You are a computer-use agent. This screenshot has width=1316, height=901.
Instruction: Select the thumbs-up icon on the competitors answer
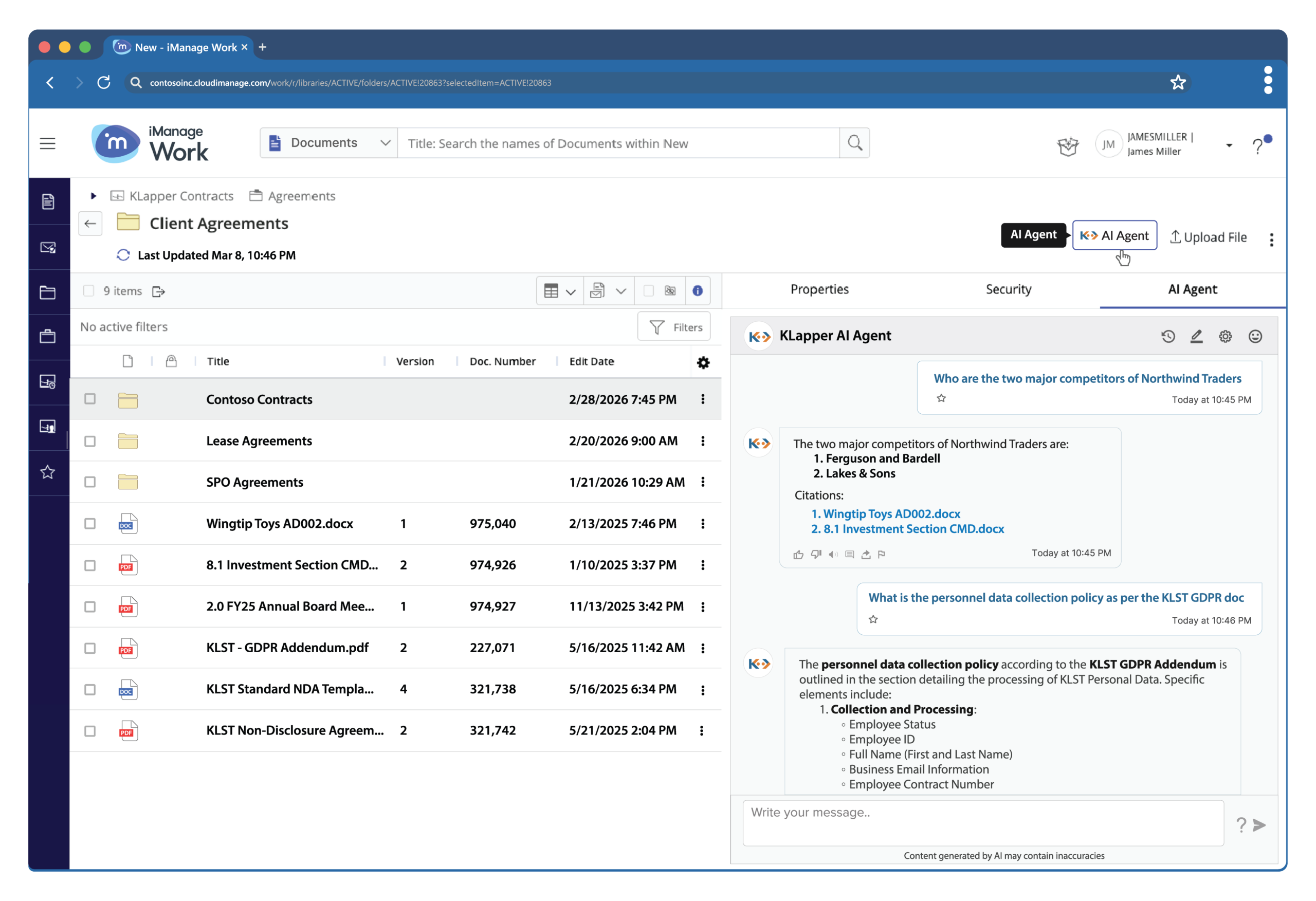[798, 555]
